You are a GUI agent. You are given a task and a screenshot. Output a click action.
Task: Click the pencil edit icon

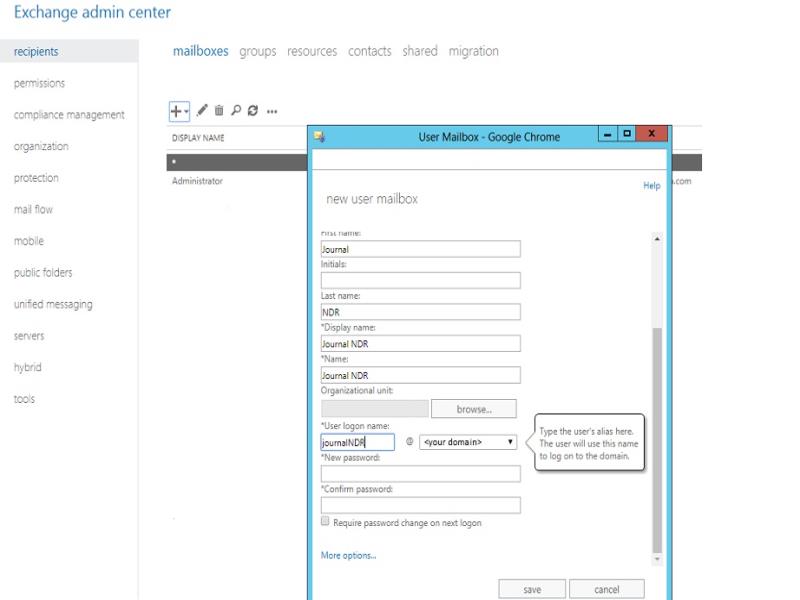tap(201, 110)
